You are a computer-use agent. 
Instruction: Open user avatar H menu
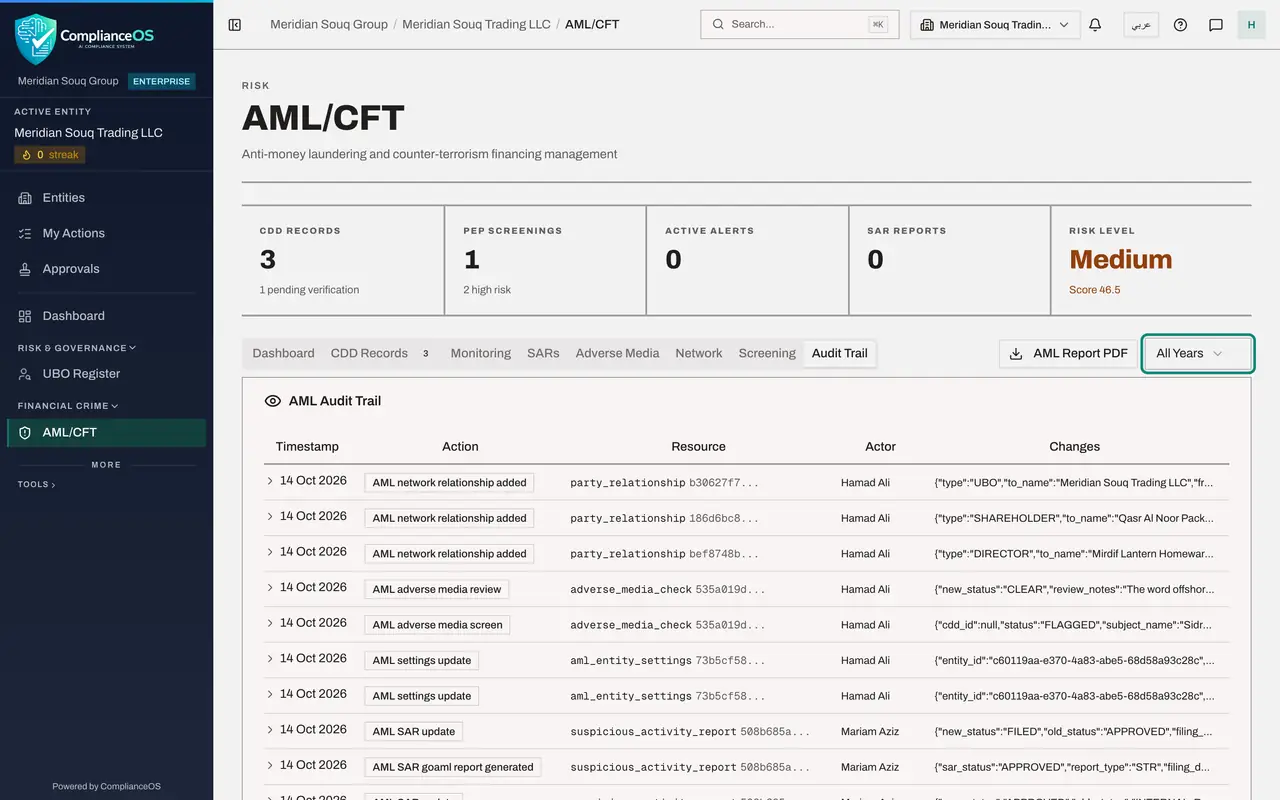1251,24
